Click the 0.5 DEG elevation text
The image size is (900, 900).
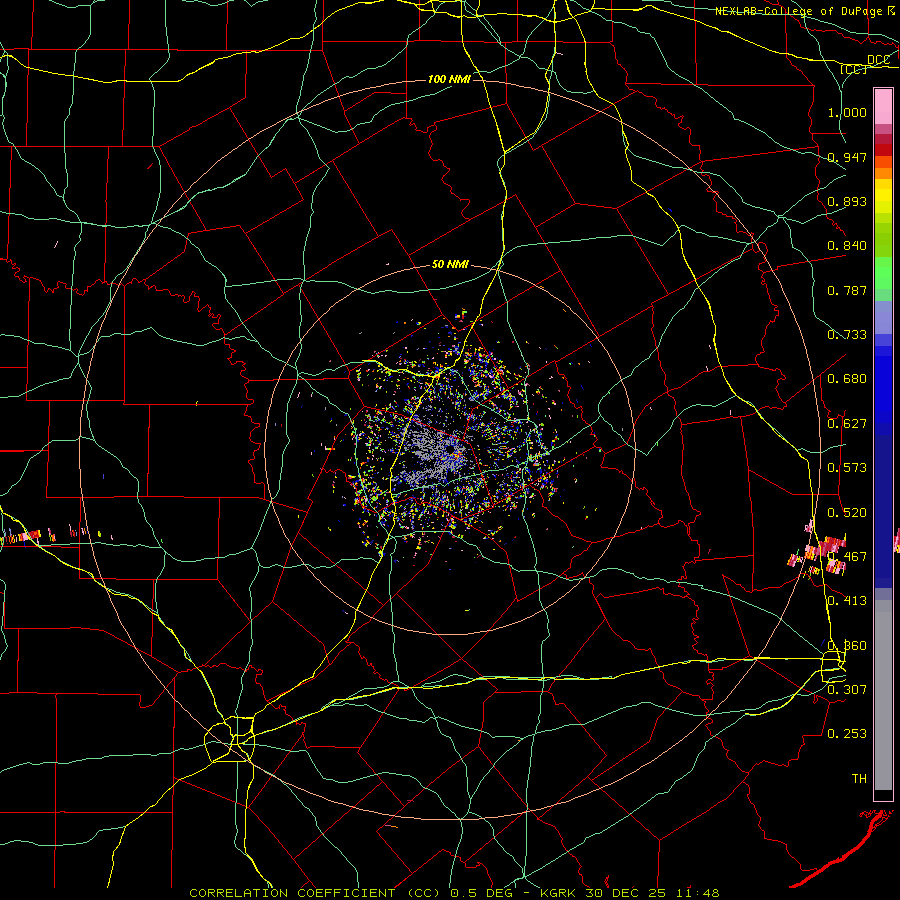pyautogui.click(x=480, y=893)
